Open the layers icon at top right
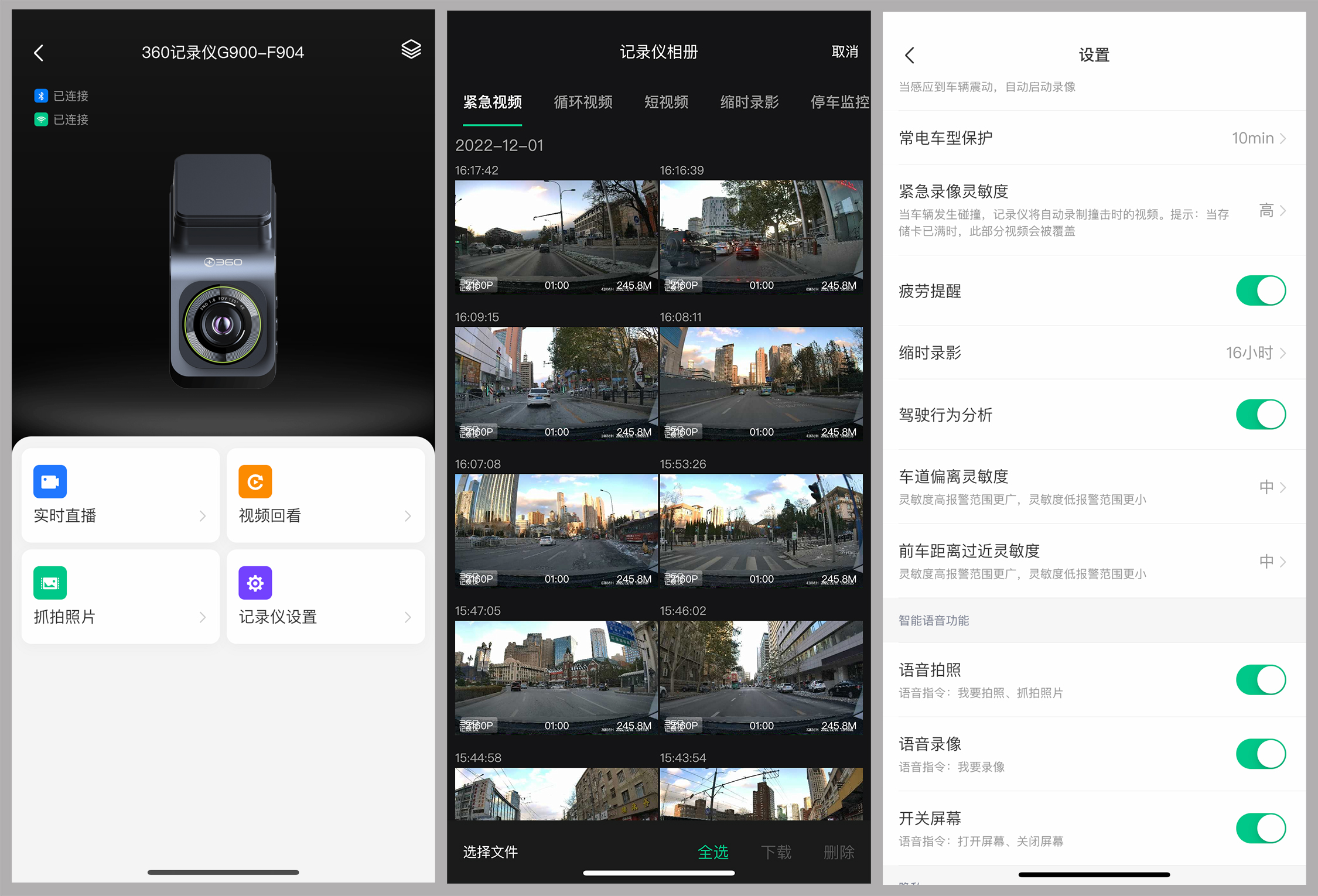Viewport: 1318px width, 896px height. (411, 50)
